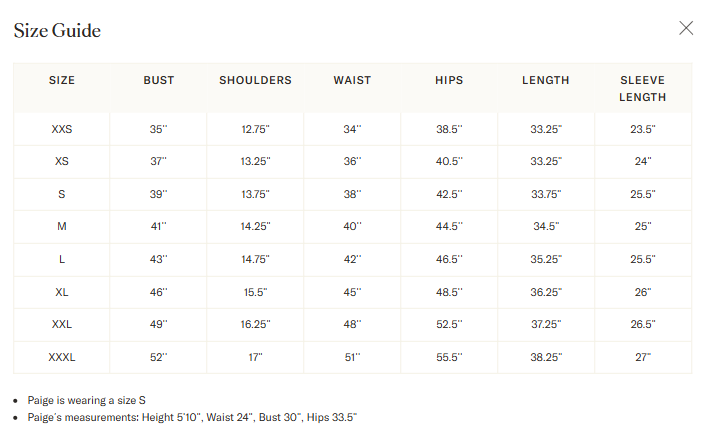Click the SLEEVE LENGTH column header

(642, 88)
